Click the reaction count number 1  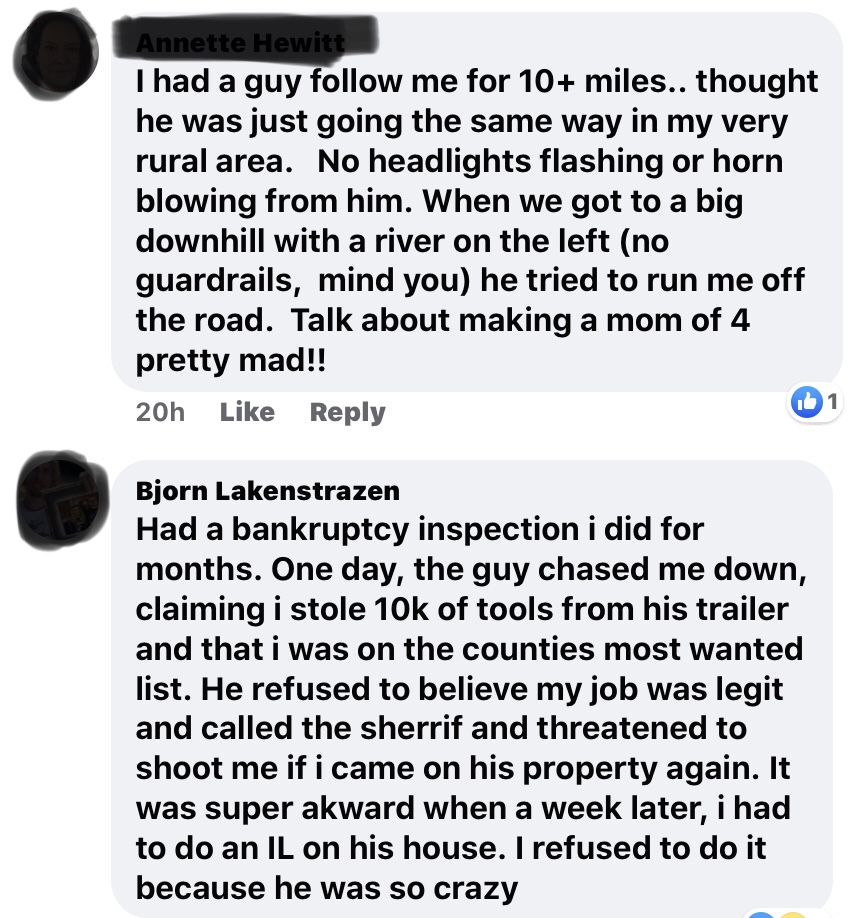[832, 402]
